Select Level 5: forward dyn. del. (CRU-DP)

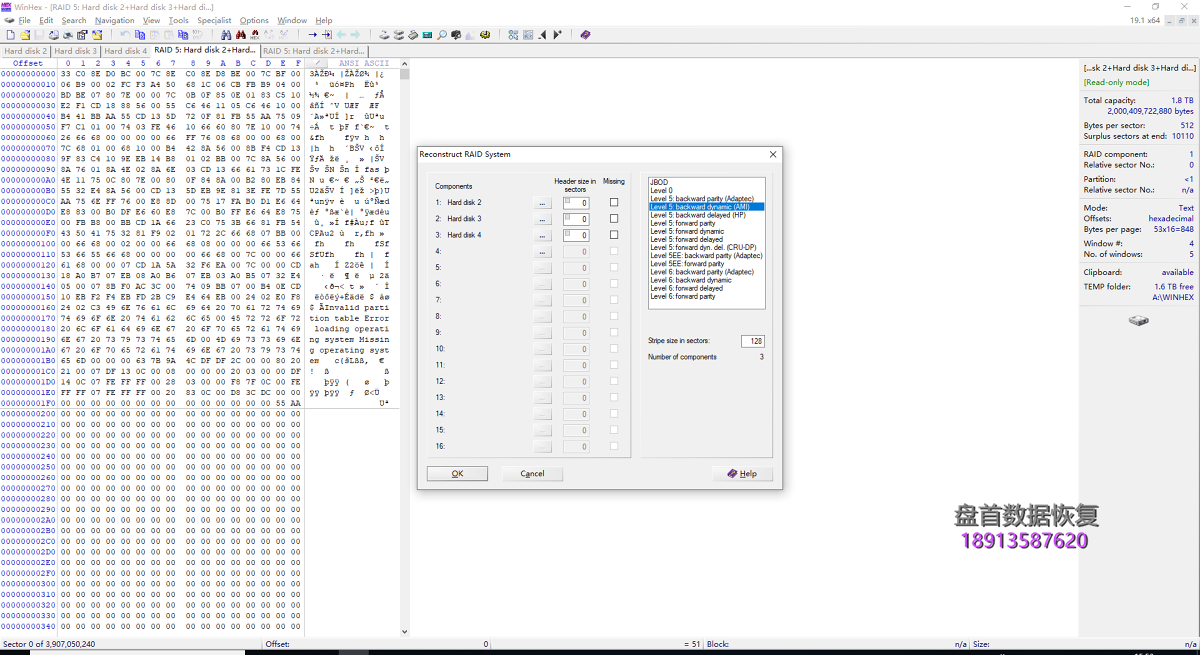click(x=706, y=247)
